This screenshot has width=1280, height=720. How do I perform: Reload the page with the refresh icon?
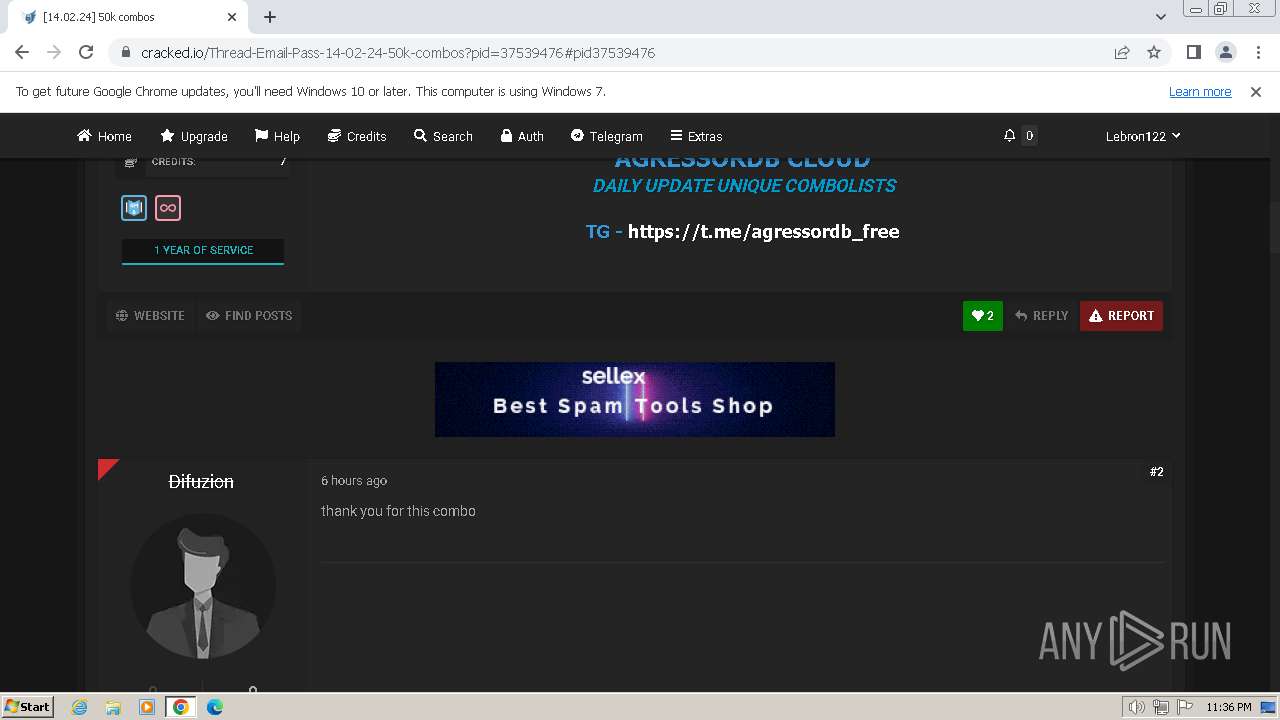(86, 52)
